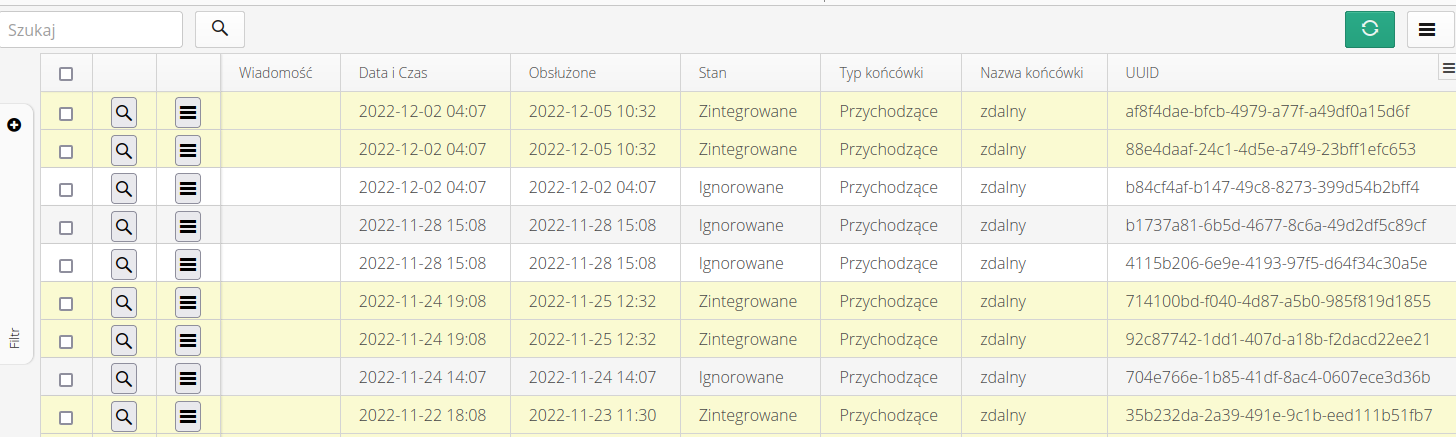The width and height of the screenshot is (1456, 437).
Task: View details of message UUID b84cf4af
Action: pyautogui.click(x=124, y=188)
